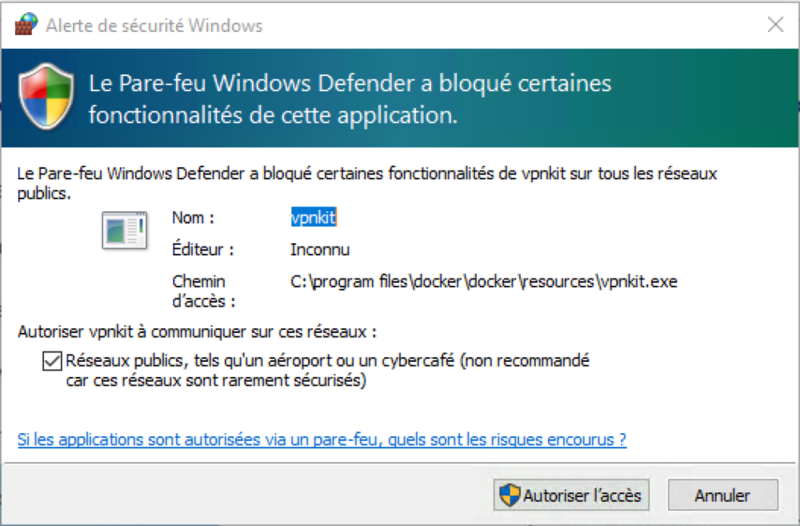Click the Chemin d'accès : label

click(203, 291)
